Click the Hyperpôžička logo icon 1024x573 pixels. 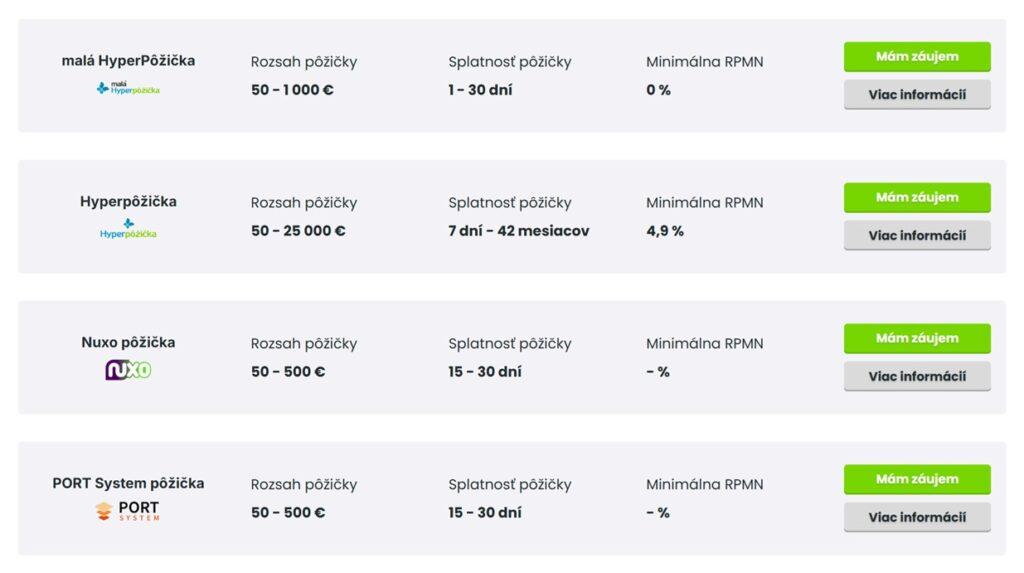coord(128,229)
